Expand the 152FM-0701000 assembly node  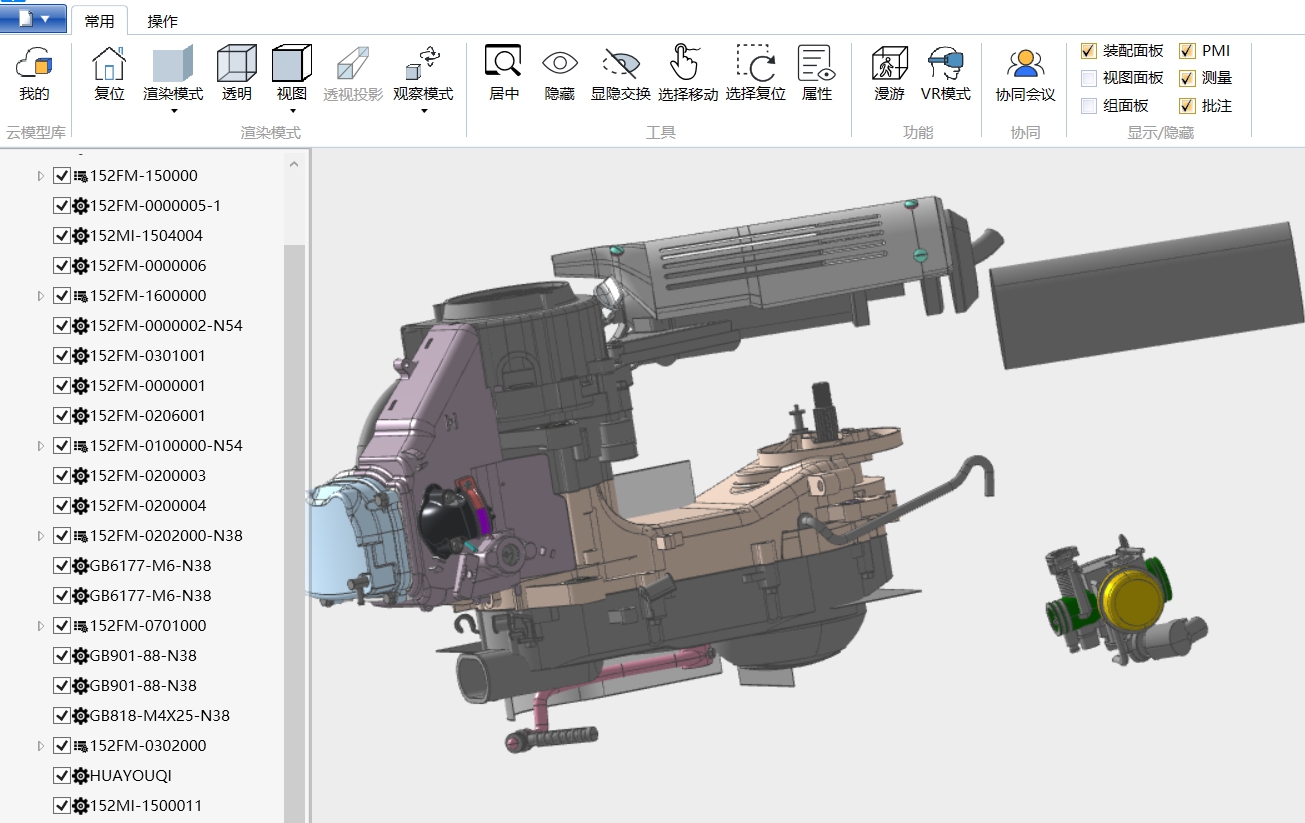40,625
